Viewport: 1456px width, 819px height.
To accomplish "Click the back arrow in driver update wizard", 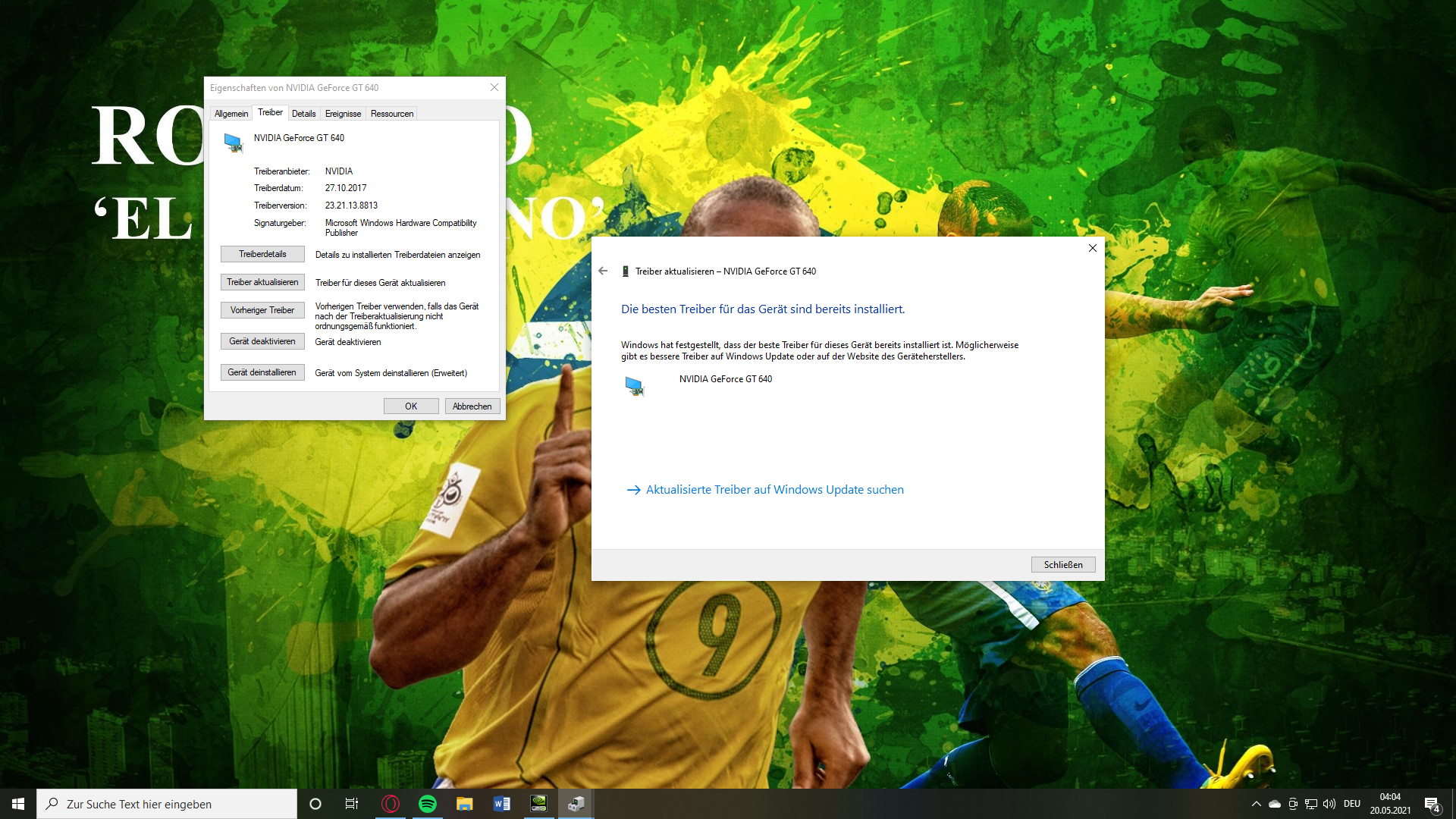I will click(603, 271).
